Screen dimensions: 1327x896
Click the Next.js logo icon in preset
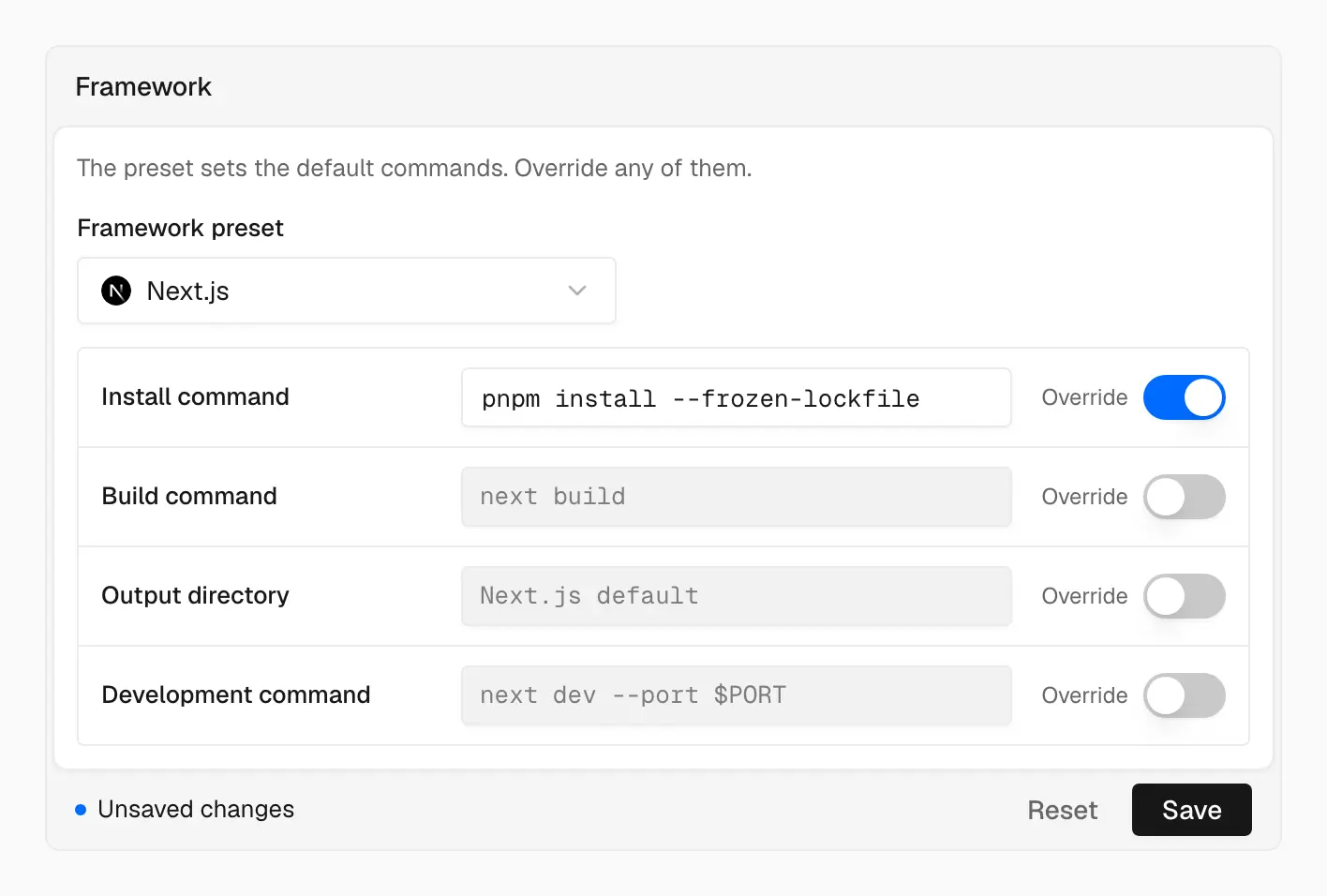tap(116, 291)
